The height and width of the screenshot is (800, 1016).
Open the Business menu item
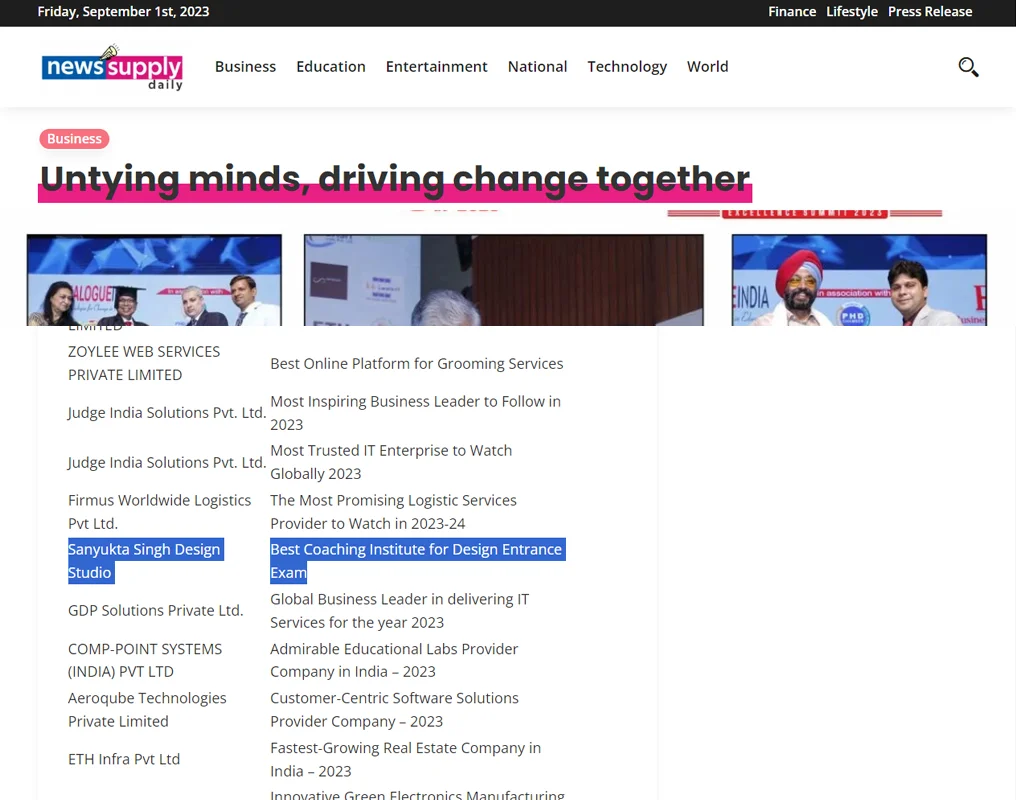245,67
